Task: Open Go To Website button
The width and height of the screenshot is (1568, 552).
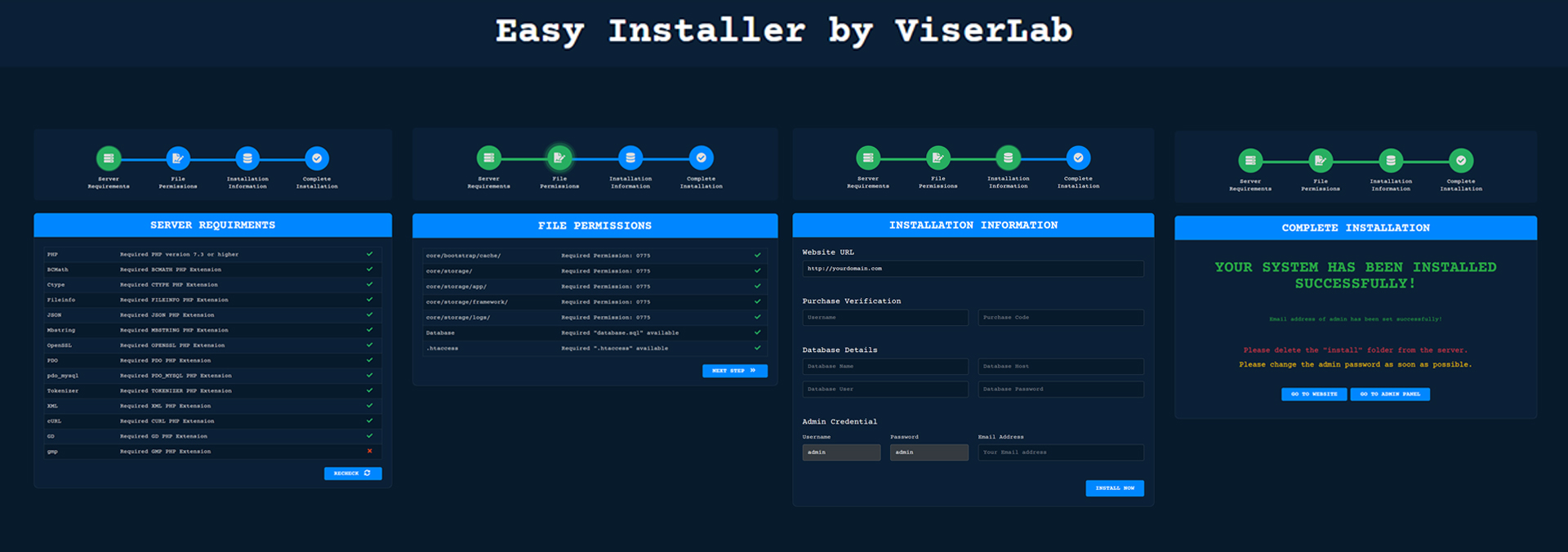Action: pos(1314,394)
